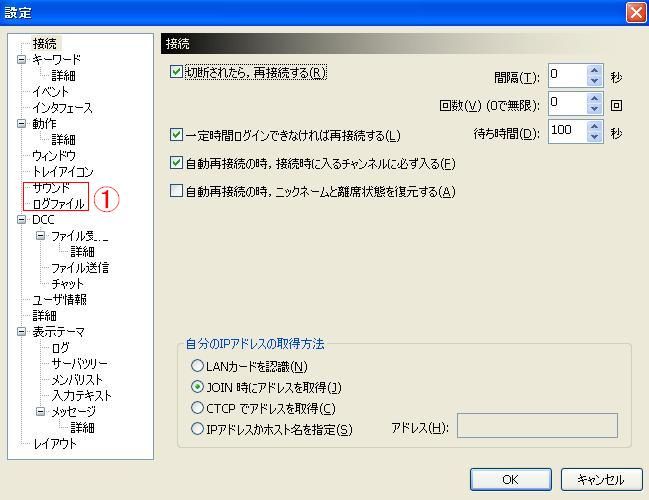The image size is (649, 500).
Task: Click the 間隔 seconds input field
Action: point(568,75)
